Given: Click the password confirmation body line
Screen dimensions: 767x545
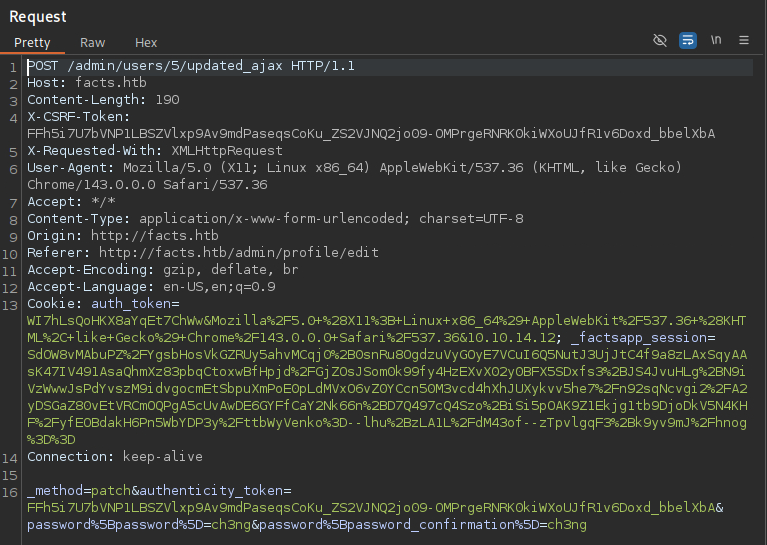Looking at the screenshot, I should click(x=307, y=525).
